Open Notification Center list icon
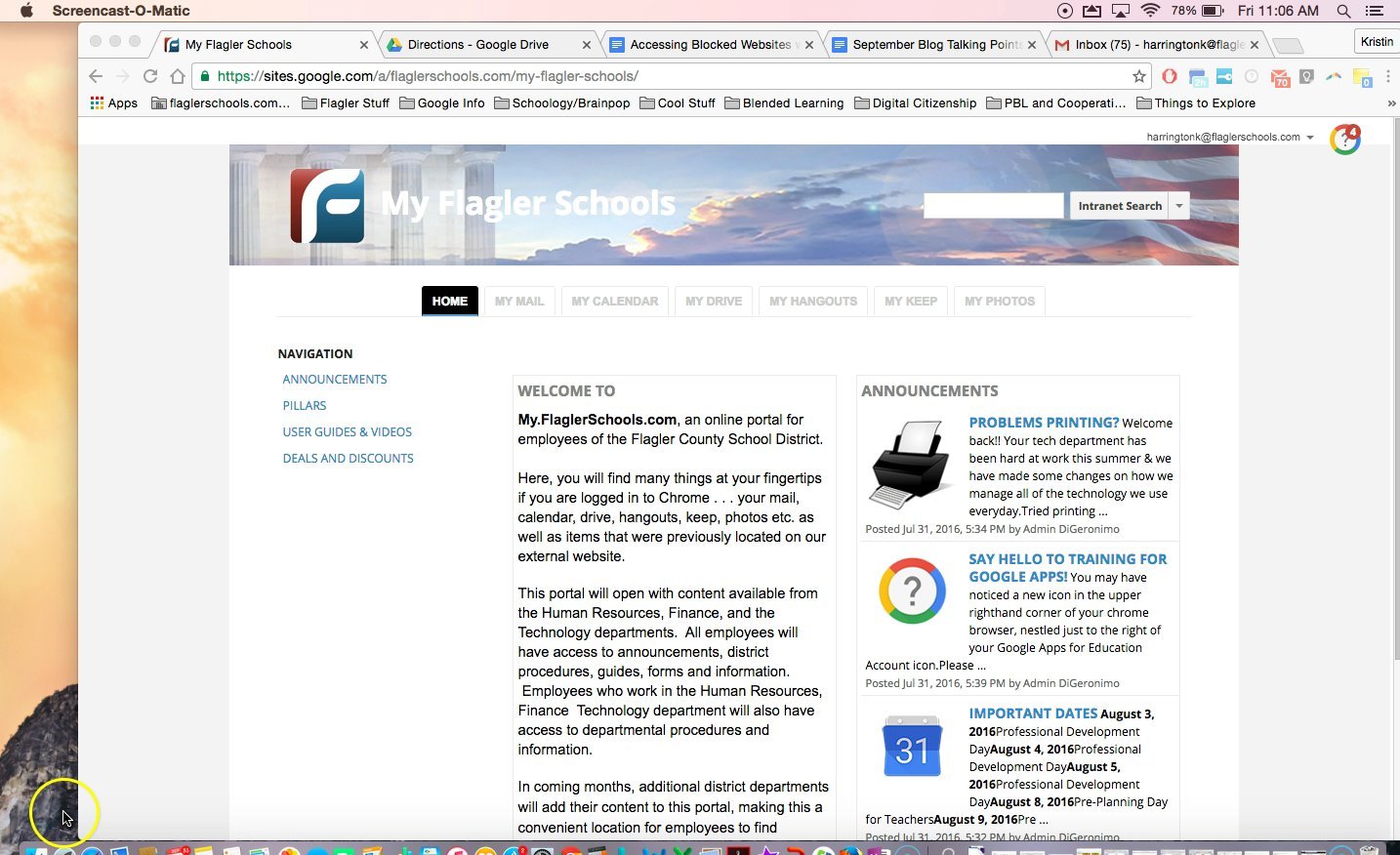 (x=1375, y=11)
